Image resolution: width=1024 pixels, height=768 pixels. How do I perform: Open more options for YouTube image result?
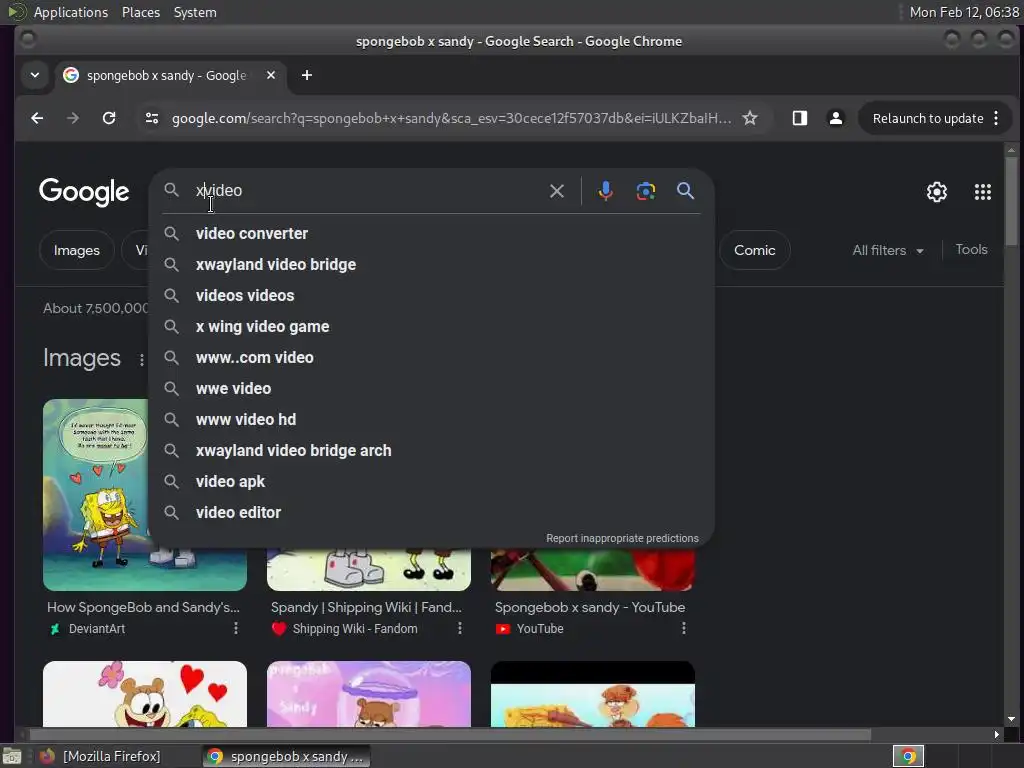pos(684,628)
